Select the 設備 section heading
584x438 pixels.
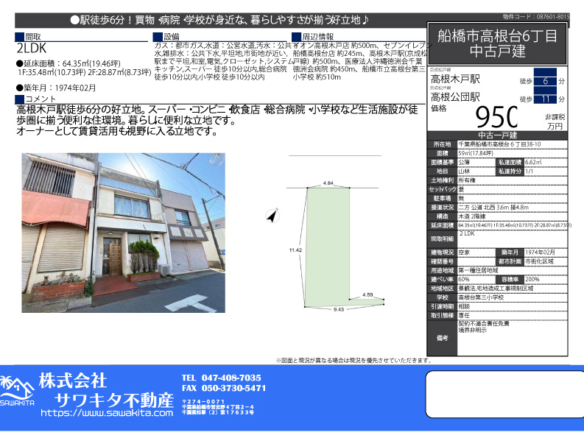[x=166, y=36]
